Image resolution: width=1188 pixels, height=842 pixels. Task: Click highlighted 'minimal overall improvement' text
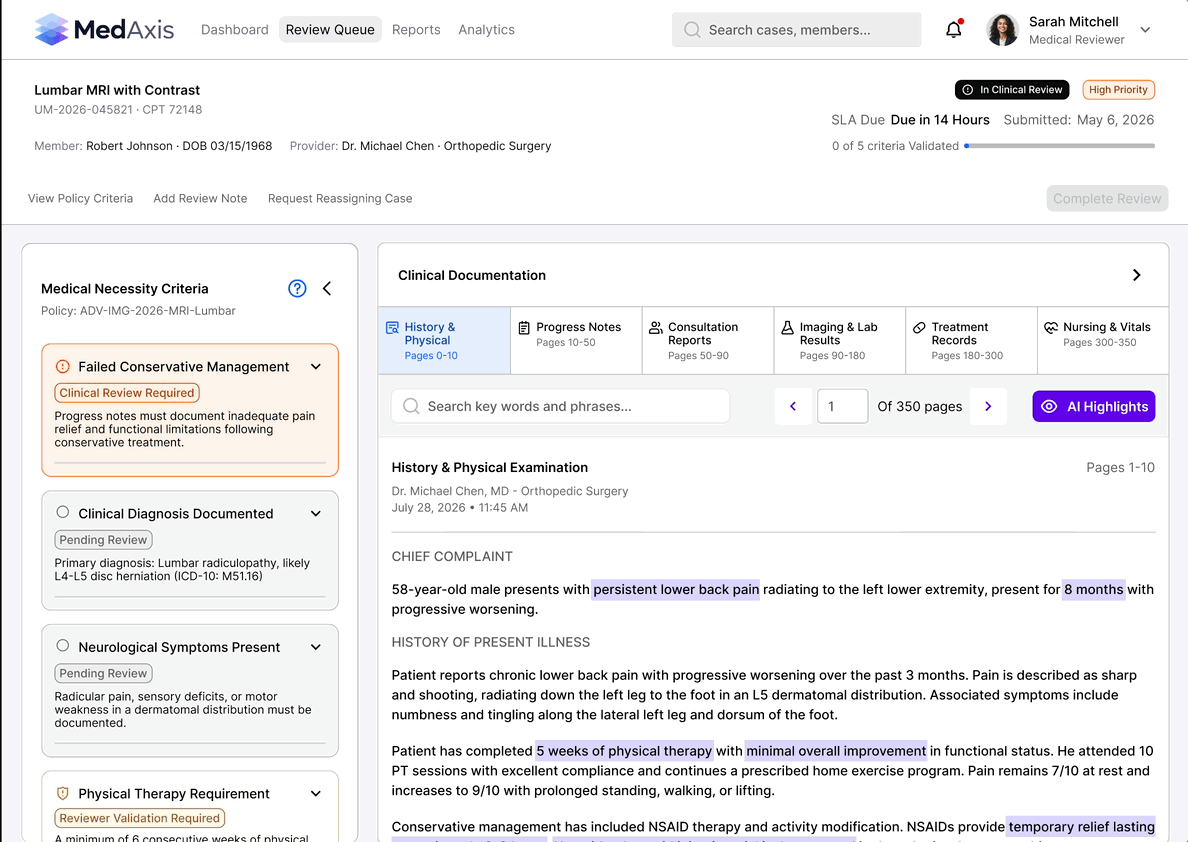836,751
